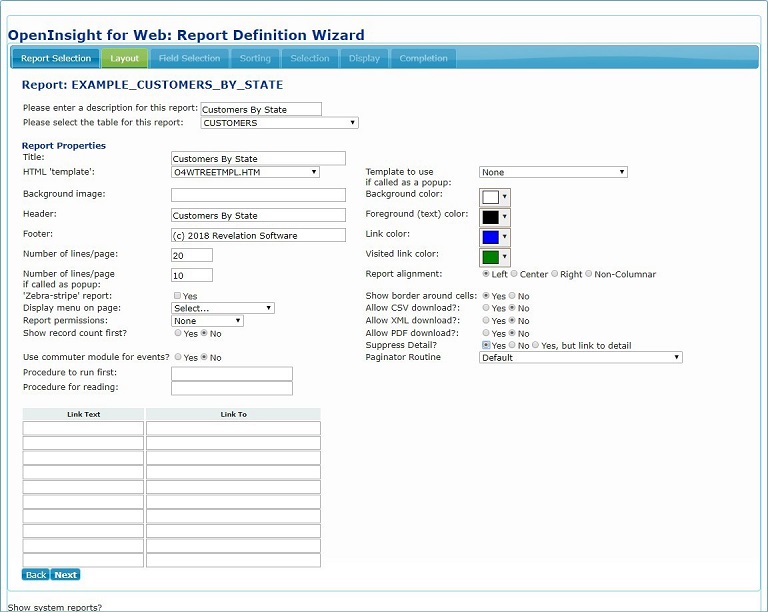Set Report alignment to Left
Screen dimensions: 768x612
tap(486, 274)
